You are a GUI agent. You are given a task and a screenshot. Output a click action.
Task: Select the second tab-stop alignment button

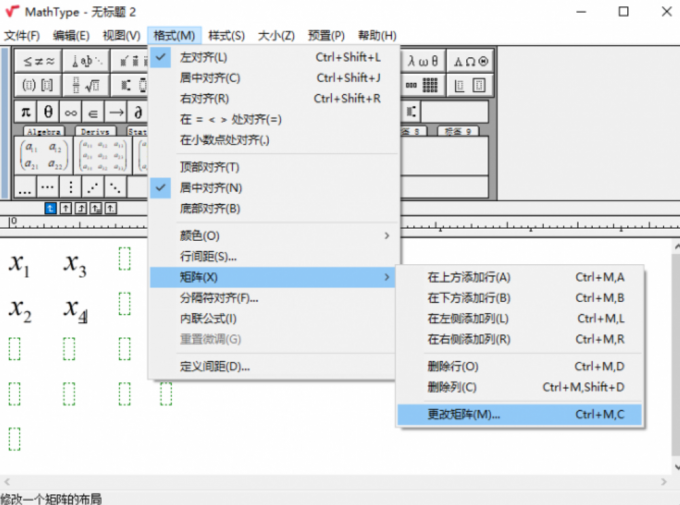pos(65,209)
